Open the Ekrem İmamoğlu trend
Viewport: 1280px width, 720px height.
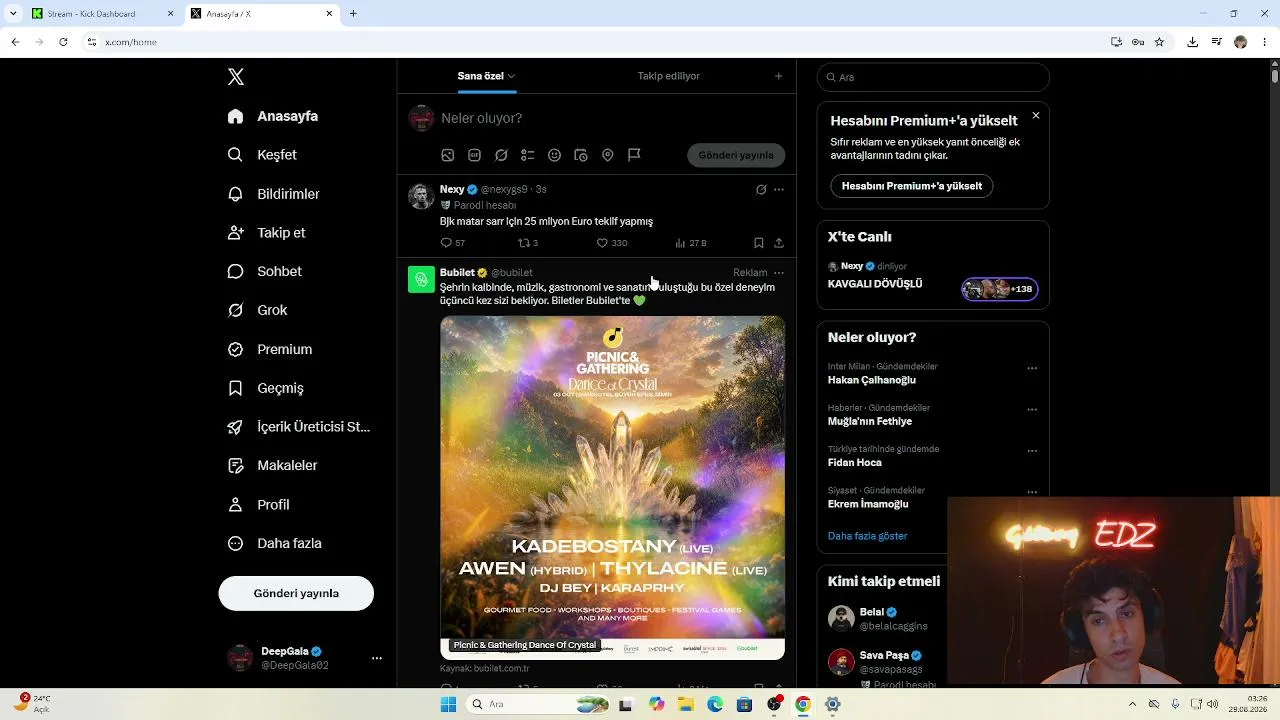[x=868, y=504]
